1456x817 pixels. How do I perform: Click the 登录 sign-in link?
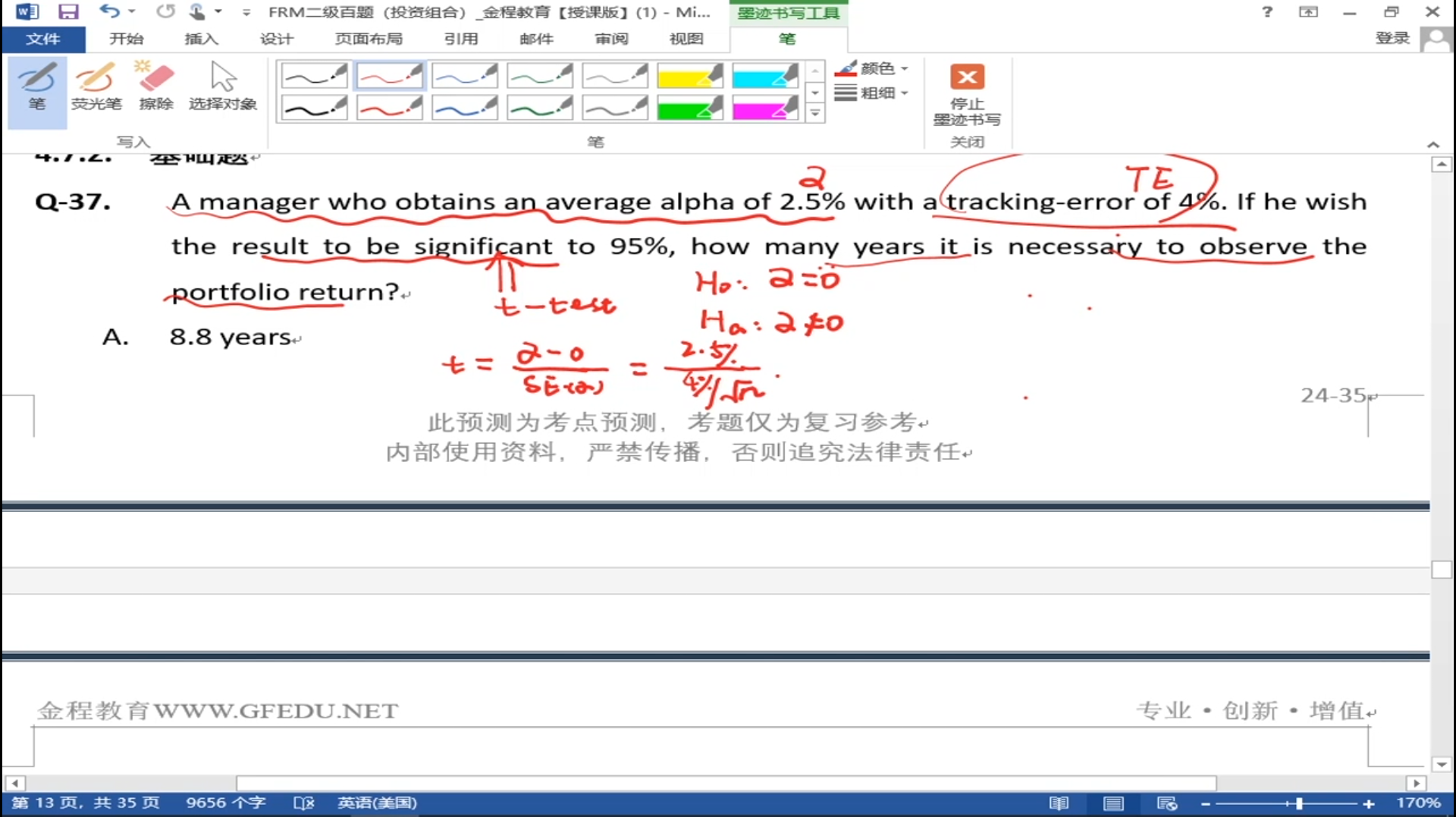pos(1392,39)
